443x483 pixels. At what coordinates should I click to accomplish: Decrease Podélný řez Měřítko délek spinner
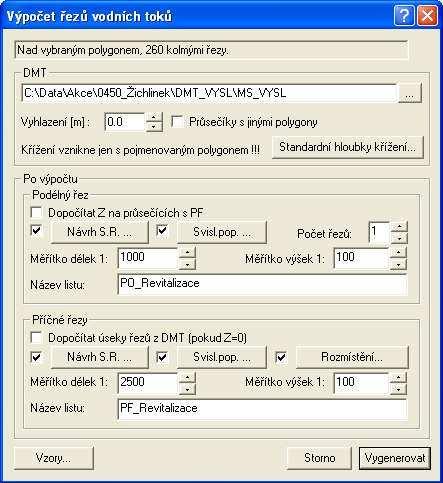187,264
